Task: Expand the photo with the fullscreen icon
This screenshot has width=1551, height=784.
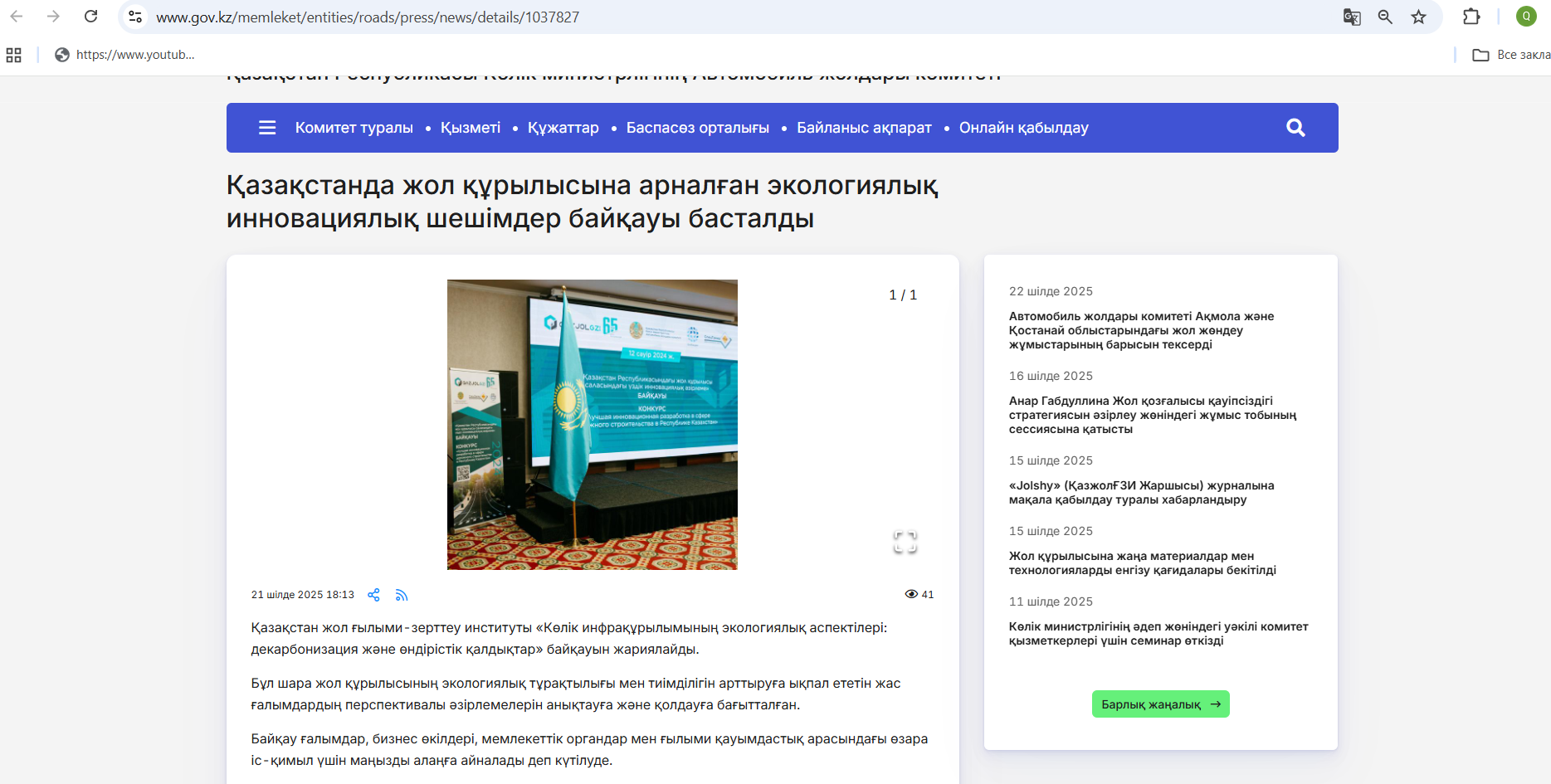Action: pyautogui.click(x=905, y=542)
